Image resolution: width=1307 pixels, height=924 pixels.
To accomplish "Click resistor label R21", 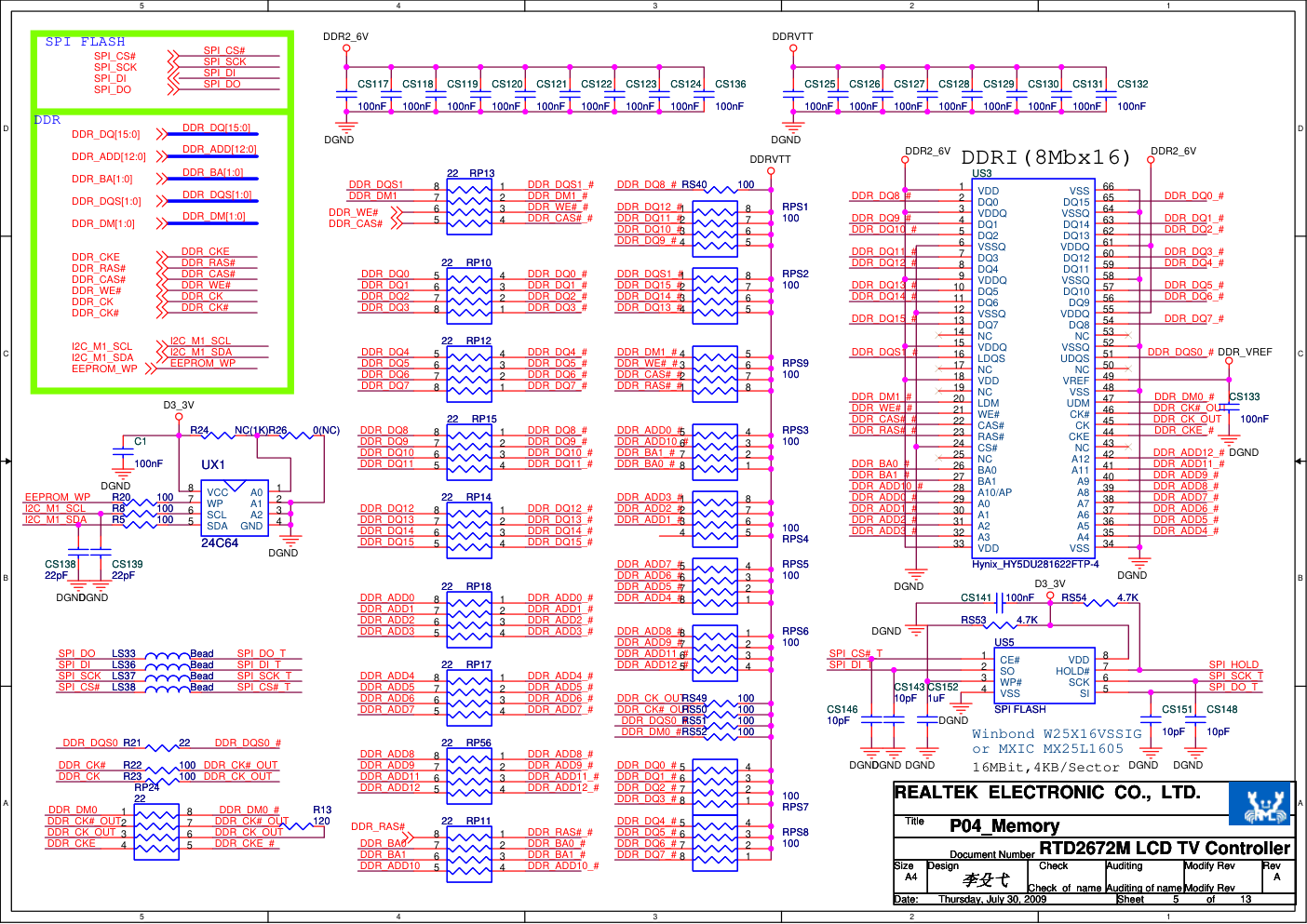I will point(132,743).
